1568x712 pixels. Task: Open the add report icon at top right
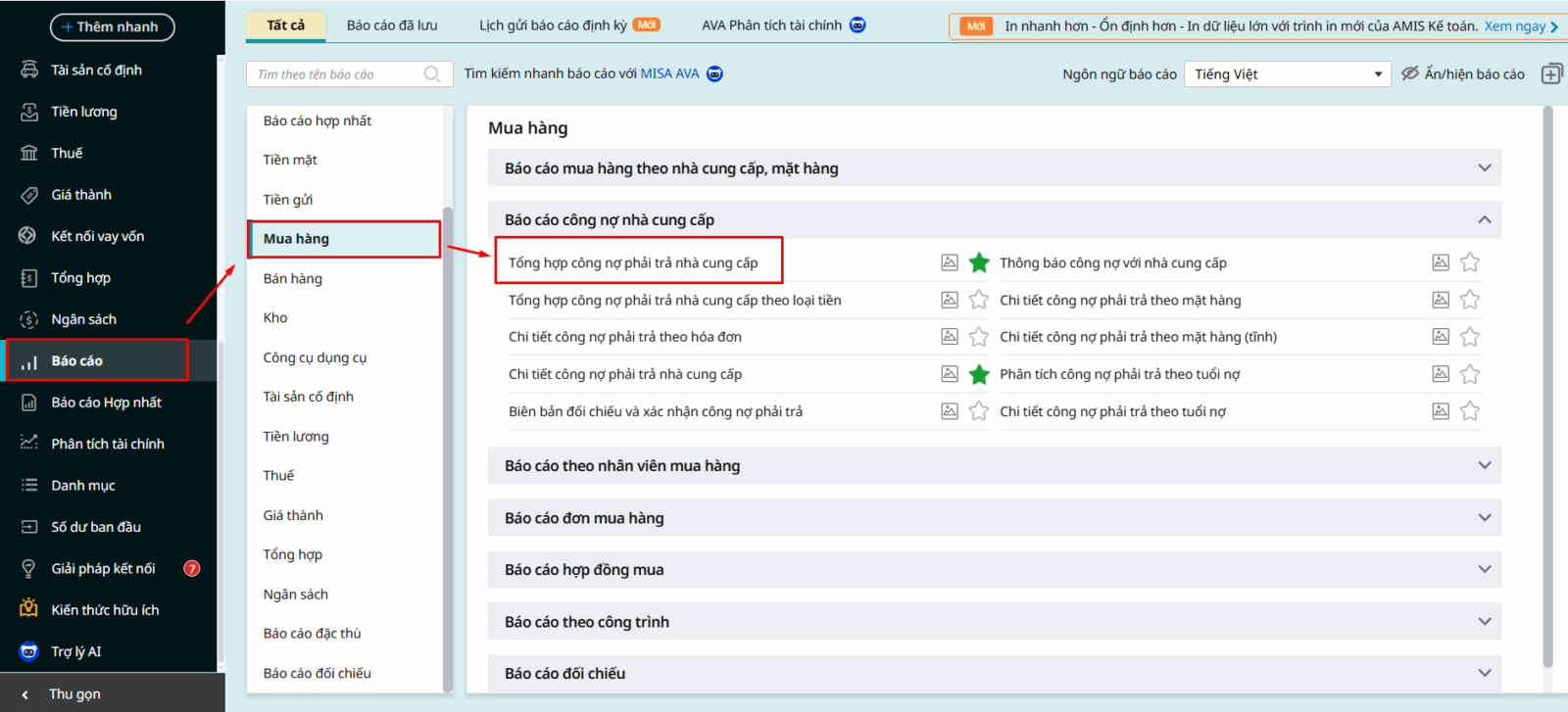[1551, 74]
